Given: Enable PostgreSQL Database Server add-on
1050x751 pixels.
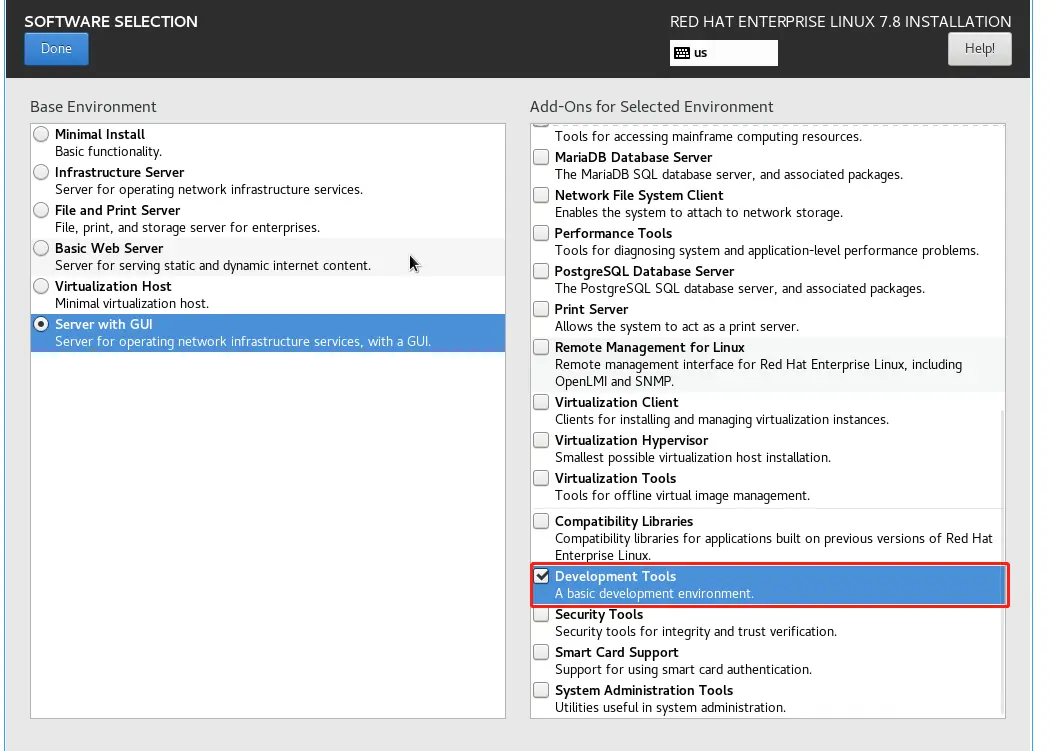Looking at the screenshot, I should click(x=541, y=271).
